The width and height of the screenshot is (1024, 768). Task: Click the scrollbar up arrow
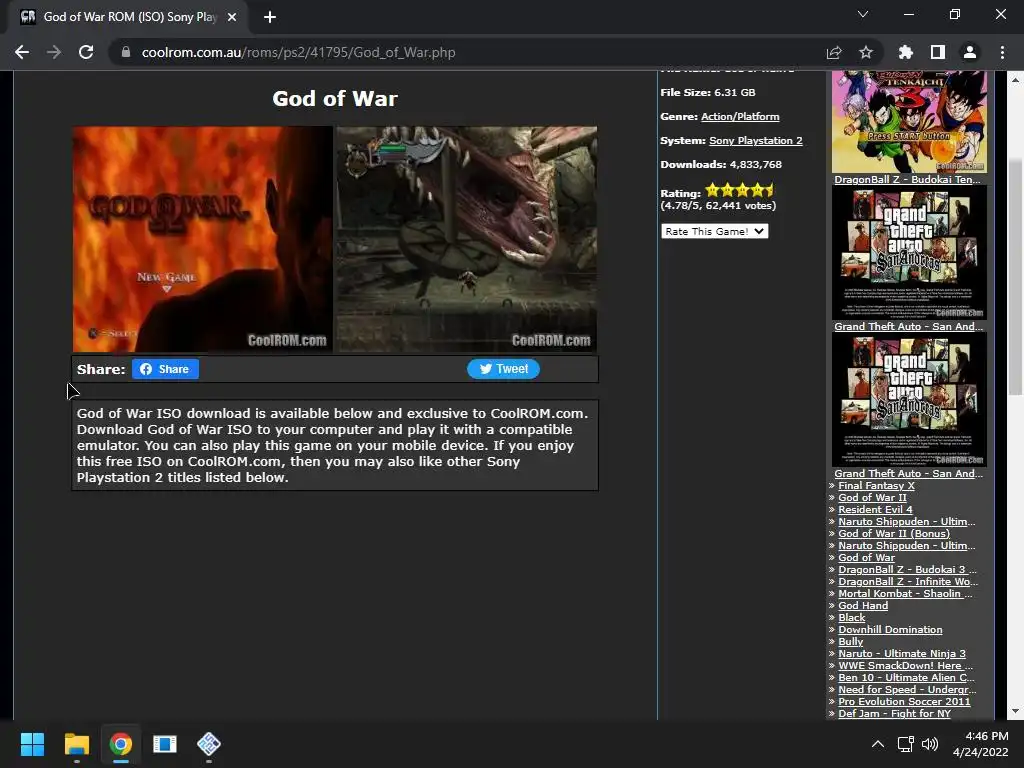point(1016,79)
